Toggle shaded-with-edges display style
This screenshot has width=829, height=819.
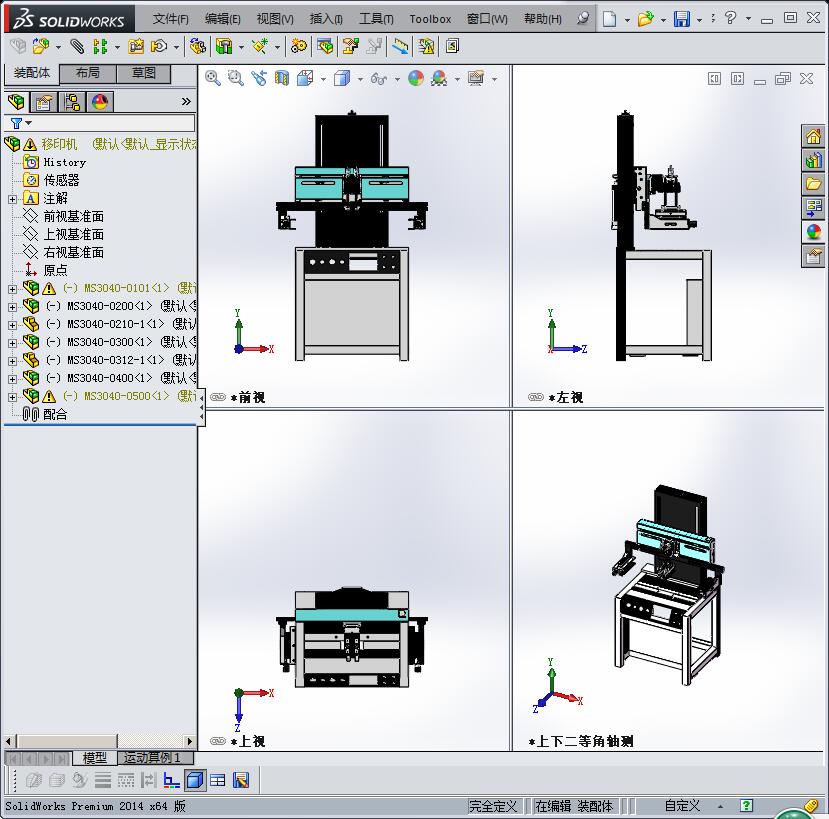[343, 78]
